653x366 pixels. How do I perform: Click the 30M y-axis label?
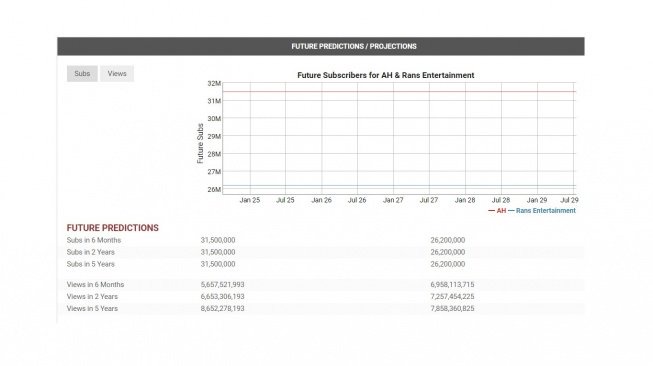click(x=214, y=119)
